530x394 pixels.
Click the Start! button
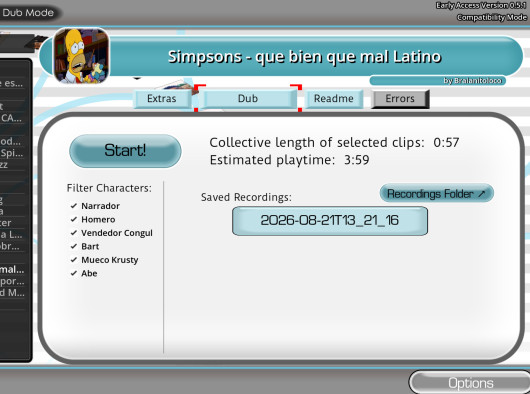[125, 151]
